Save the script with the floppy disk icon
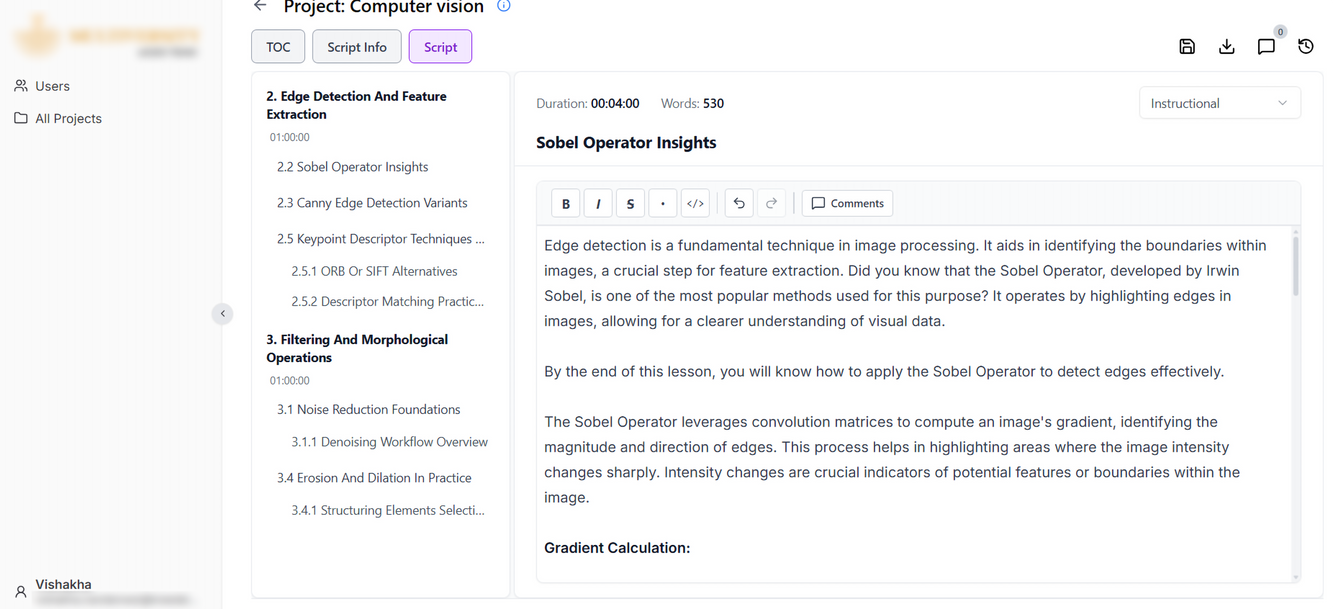Viewport: 1333px width, 609px height. pos(1187,46)
